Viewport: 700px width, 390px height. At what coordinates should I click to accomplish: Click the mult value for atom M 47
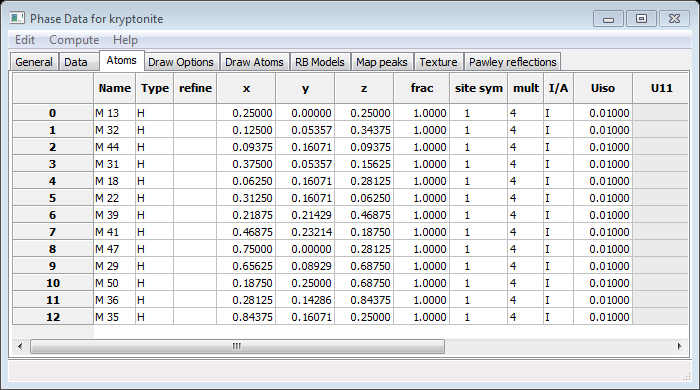click(x=526, y=249)
